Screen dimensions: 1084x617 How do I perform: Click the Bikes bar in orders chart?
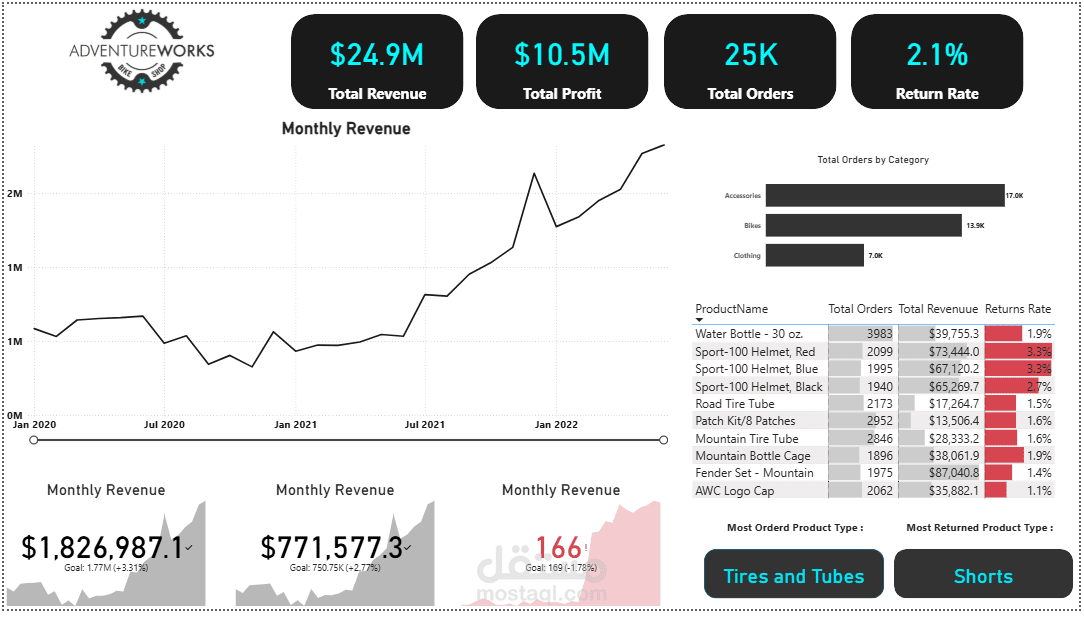click(863, 225)
